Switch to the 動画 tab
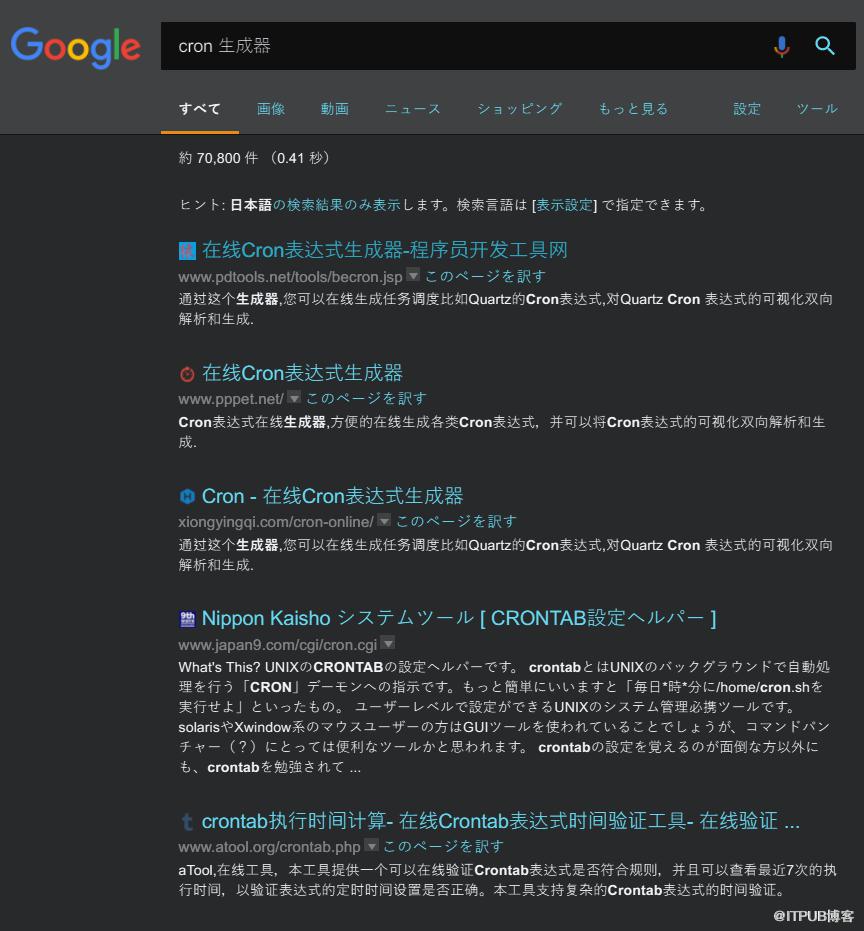 335,109
